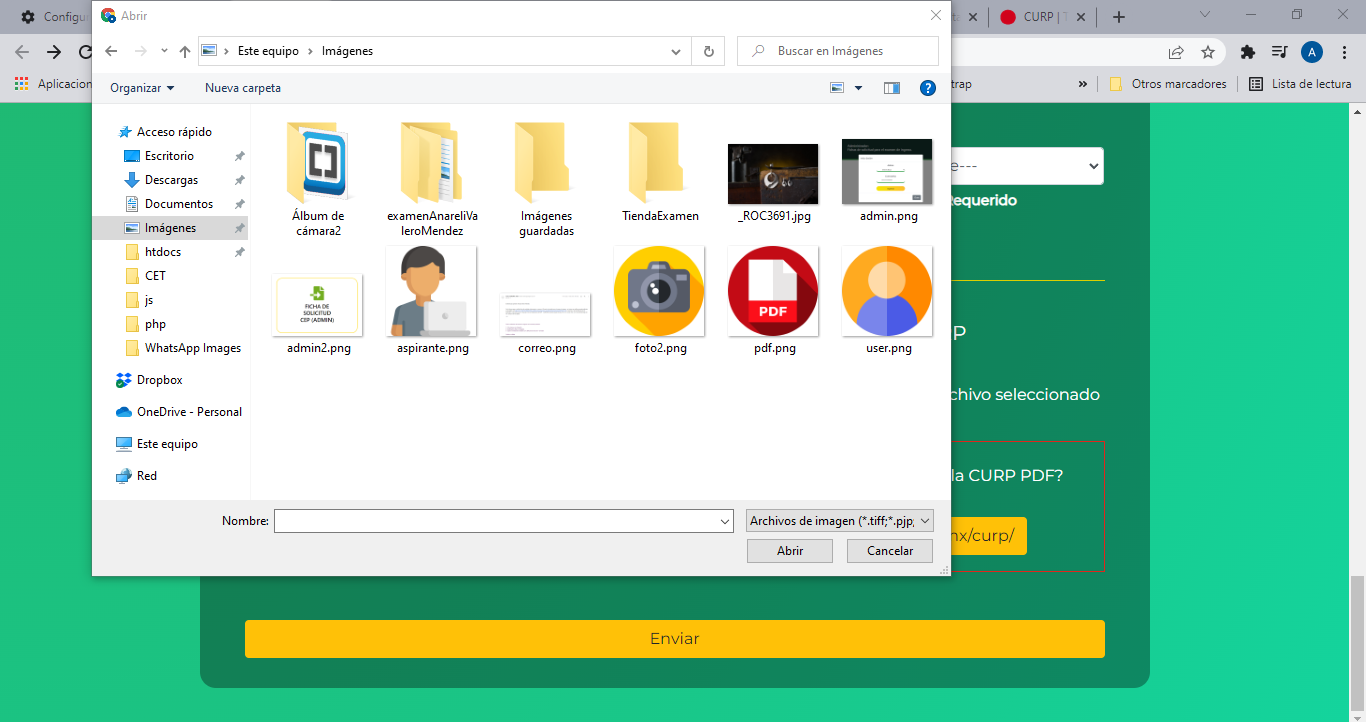Expand the address bar history dropdown

tap(676, 51)
